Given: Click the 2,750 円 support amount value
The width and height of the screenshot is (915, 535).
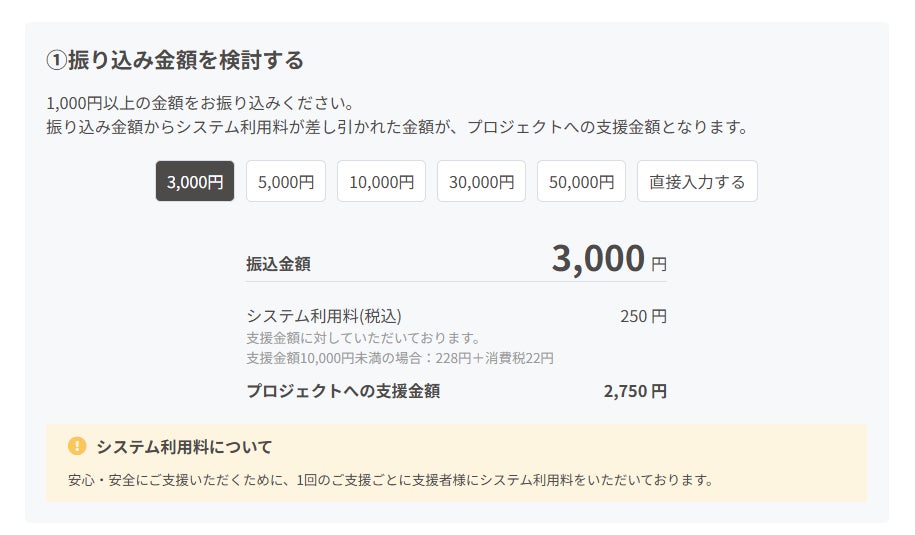Looking at the screenshot, I should tap(635, 391).
